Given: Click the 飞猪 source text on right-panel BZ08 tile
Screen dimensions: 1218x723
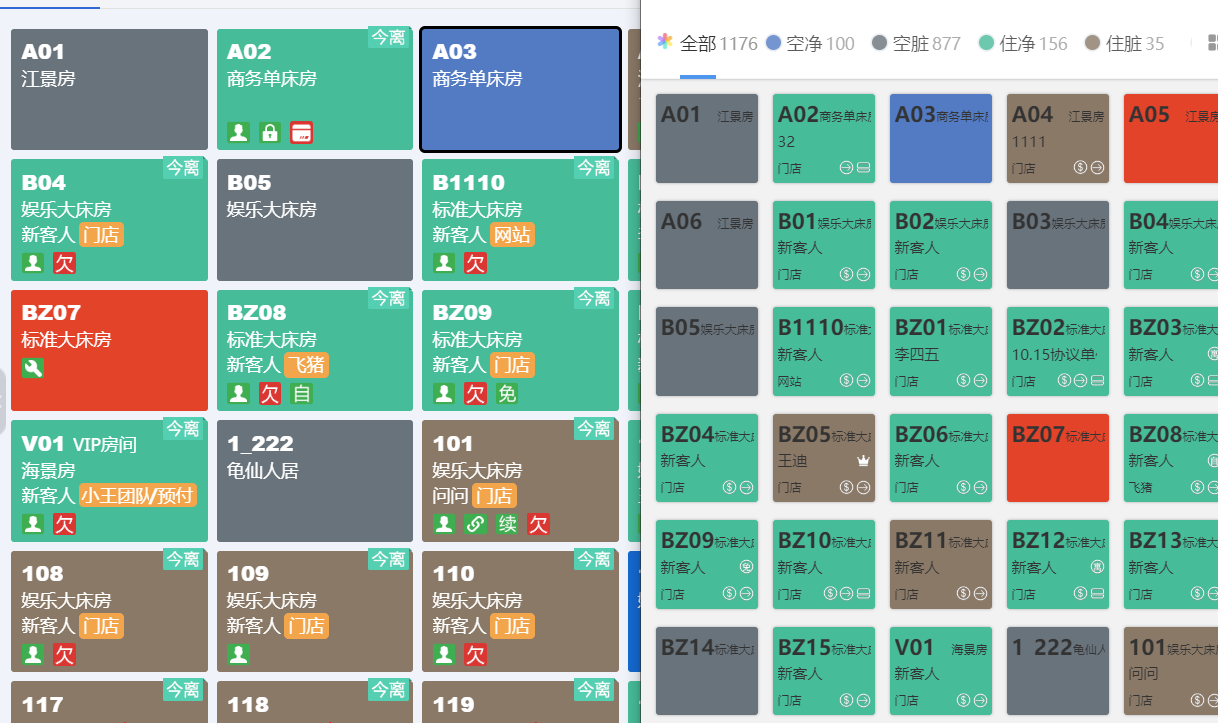Looking at the screenshot, I should point(1140,488).
